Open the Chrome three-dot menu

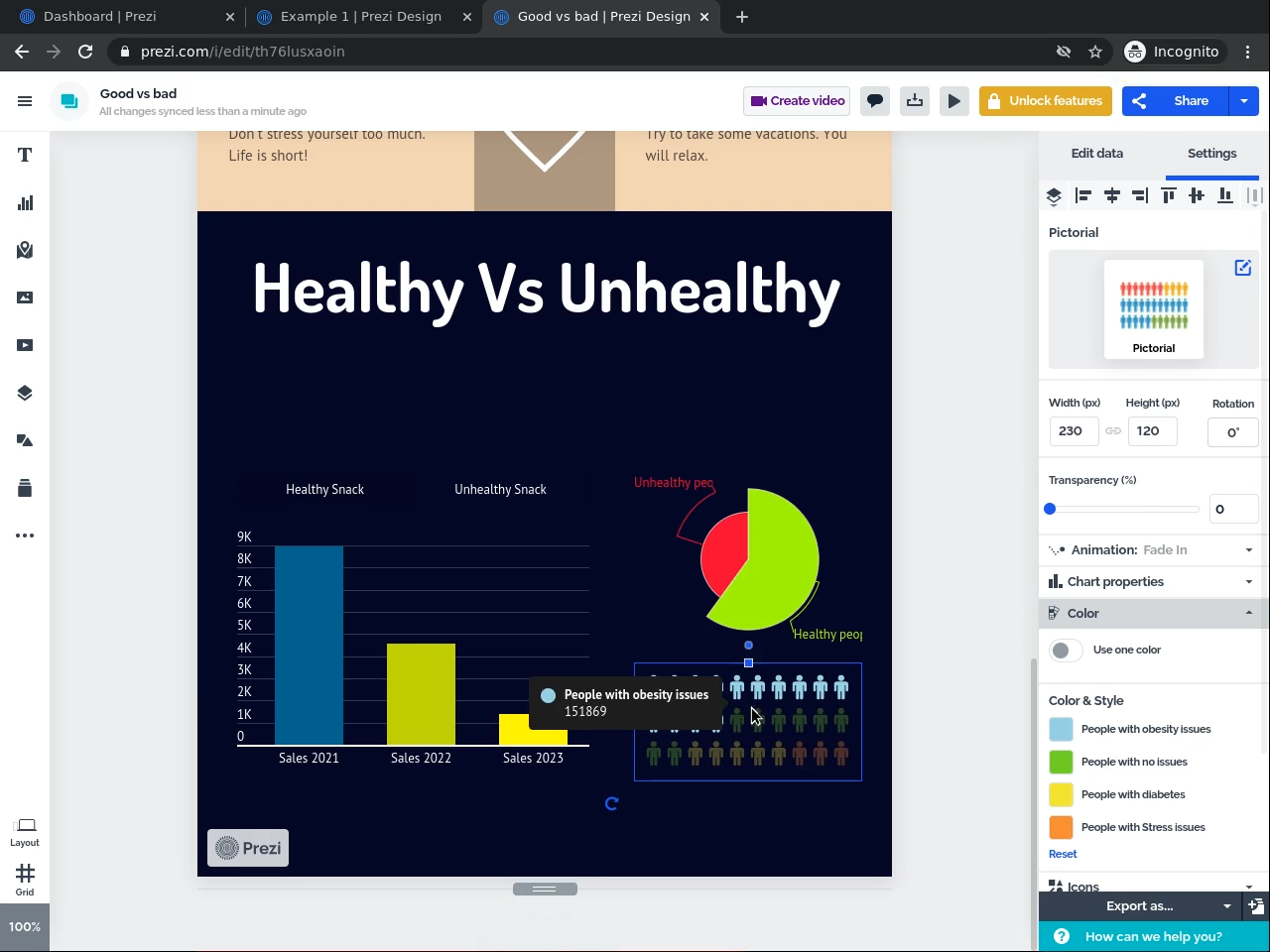click(1248, 52)
